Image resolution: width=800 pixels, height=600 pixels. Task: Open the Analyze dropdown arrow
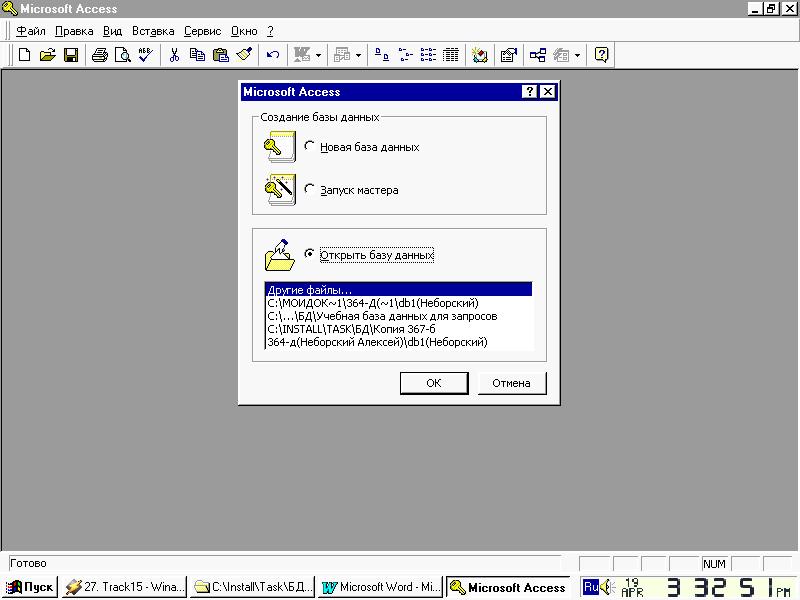pyautogui.click(x=358, y=55)
